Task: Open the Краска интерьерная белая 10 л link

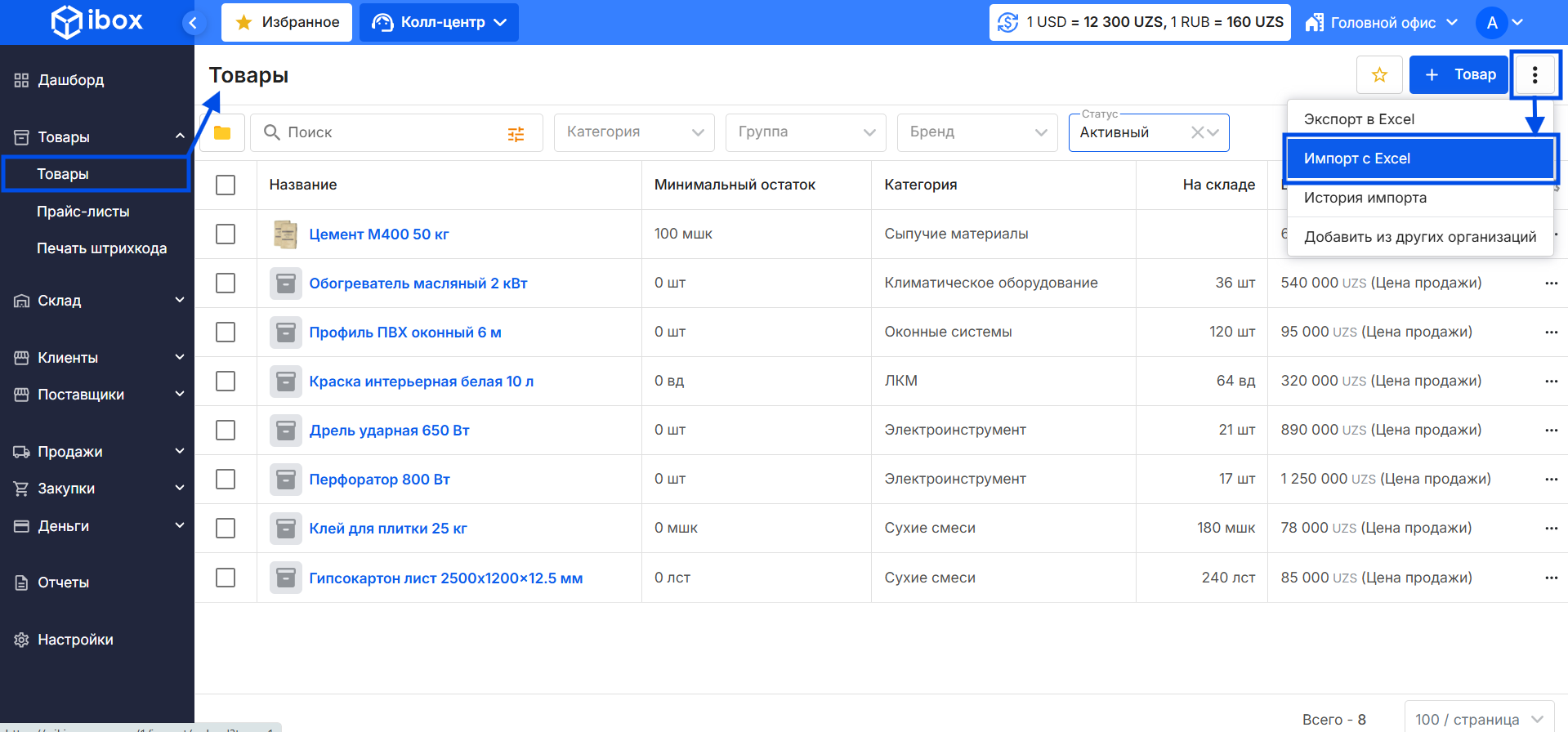Action: pos(421,382)
